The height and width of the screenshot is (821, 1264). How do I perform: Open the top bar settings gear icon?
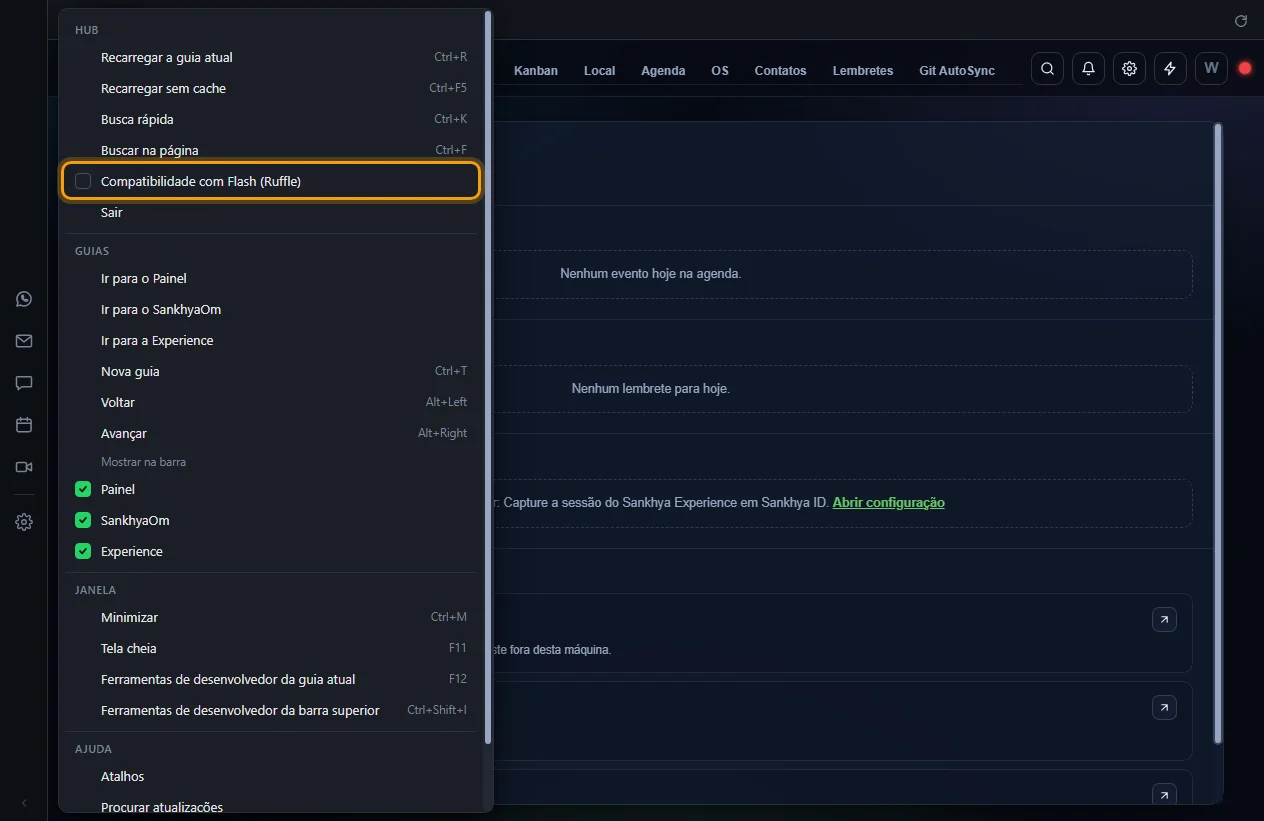[1129, 69]
